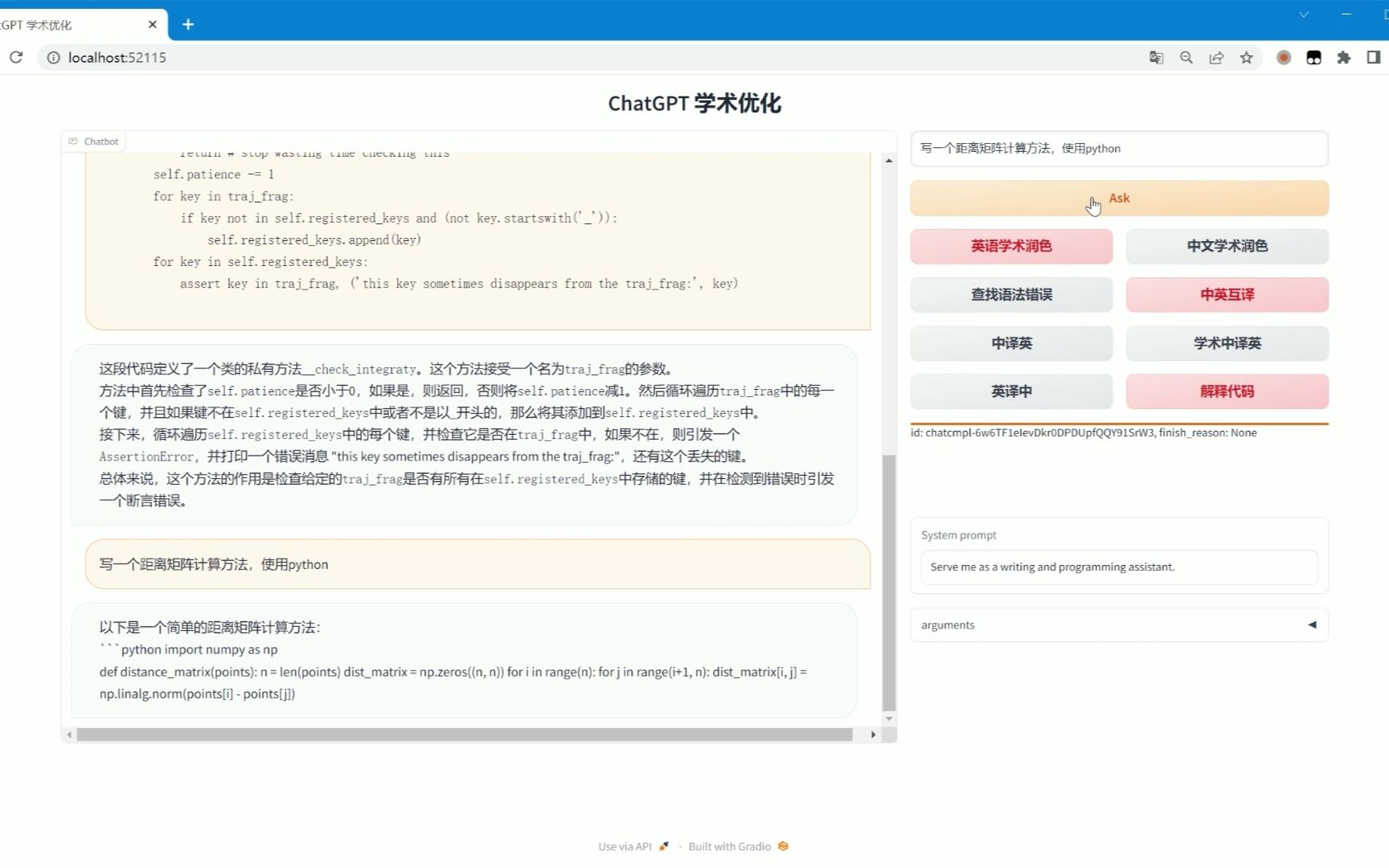Click the arguments collapse triangle arrow
Viewport: 1389px width, 868px height.
pos(1312,624)
